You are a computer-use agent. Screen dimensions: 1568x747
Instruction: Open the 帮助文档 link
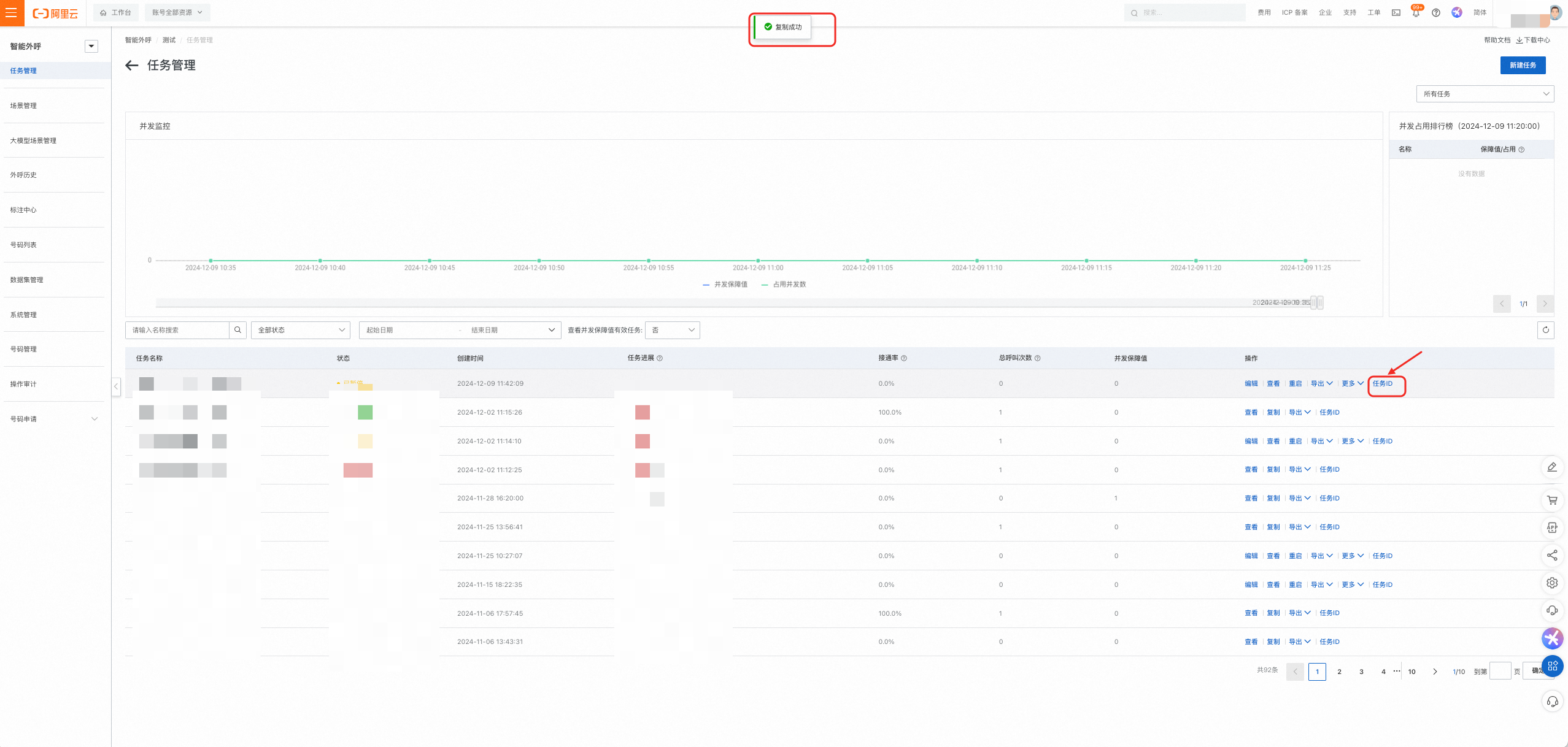pyautogui.click(x=1497, y=40)
